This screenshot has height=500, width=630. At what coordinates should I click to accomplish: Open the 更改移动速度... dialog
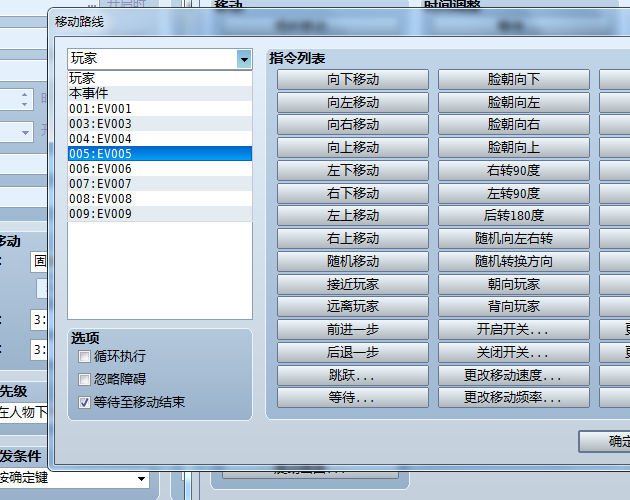(514, 375)
